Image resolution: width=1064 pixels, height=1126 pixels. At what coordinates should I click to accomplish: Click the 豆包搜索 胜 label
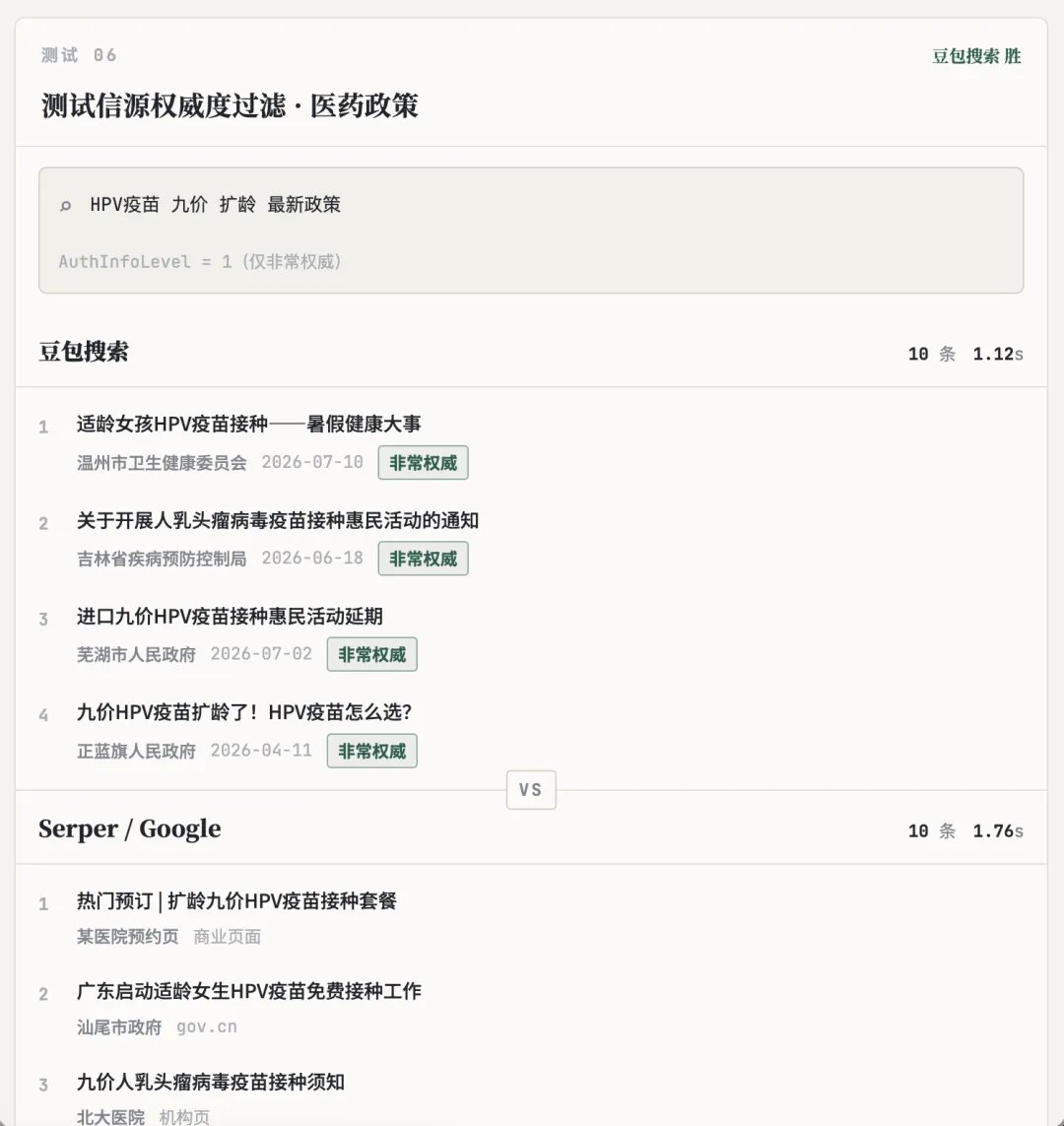[x=976, y=56]
